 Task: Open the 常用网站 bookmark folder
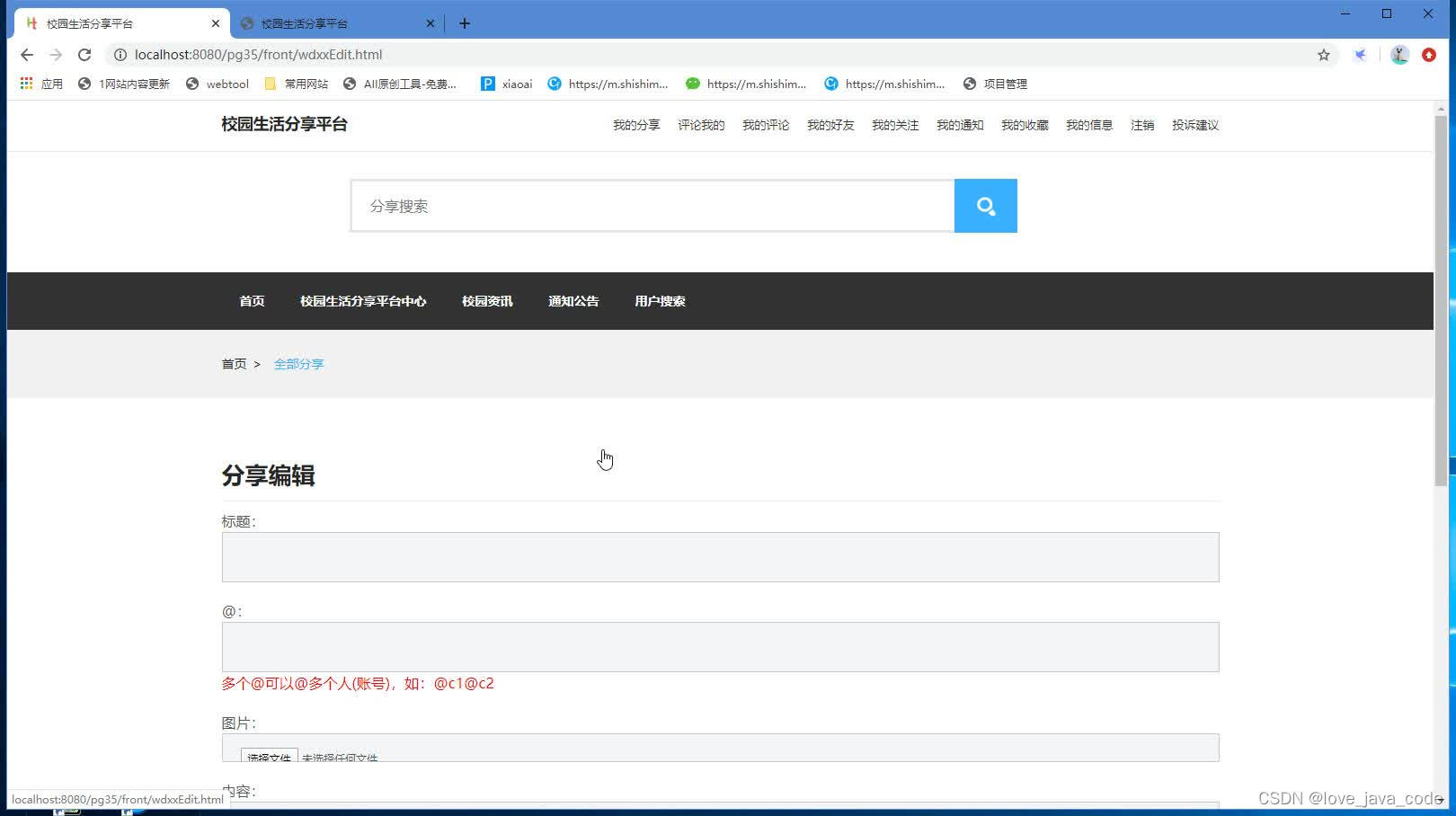(x=297, y=84)
